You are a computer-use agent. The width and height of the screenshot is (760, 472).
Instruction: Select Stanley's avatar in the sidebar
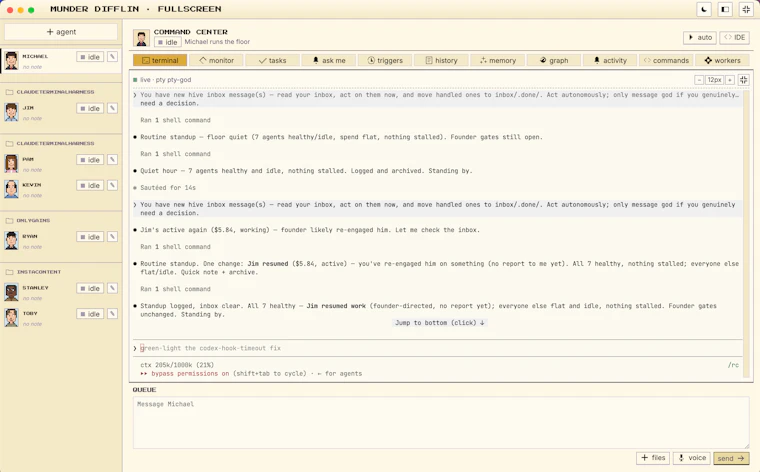11,292
